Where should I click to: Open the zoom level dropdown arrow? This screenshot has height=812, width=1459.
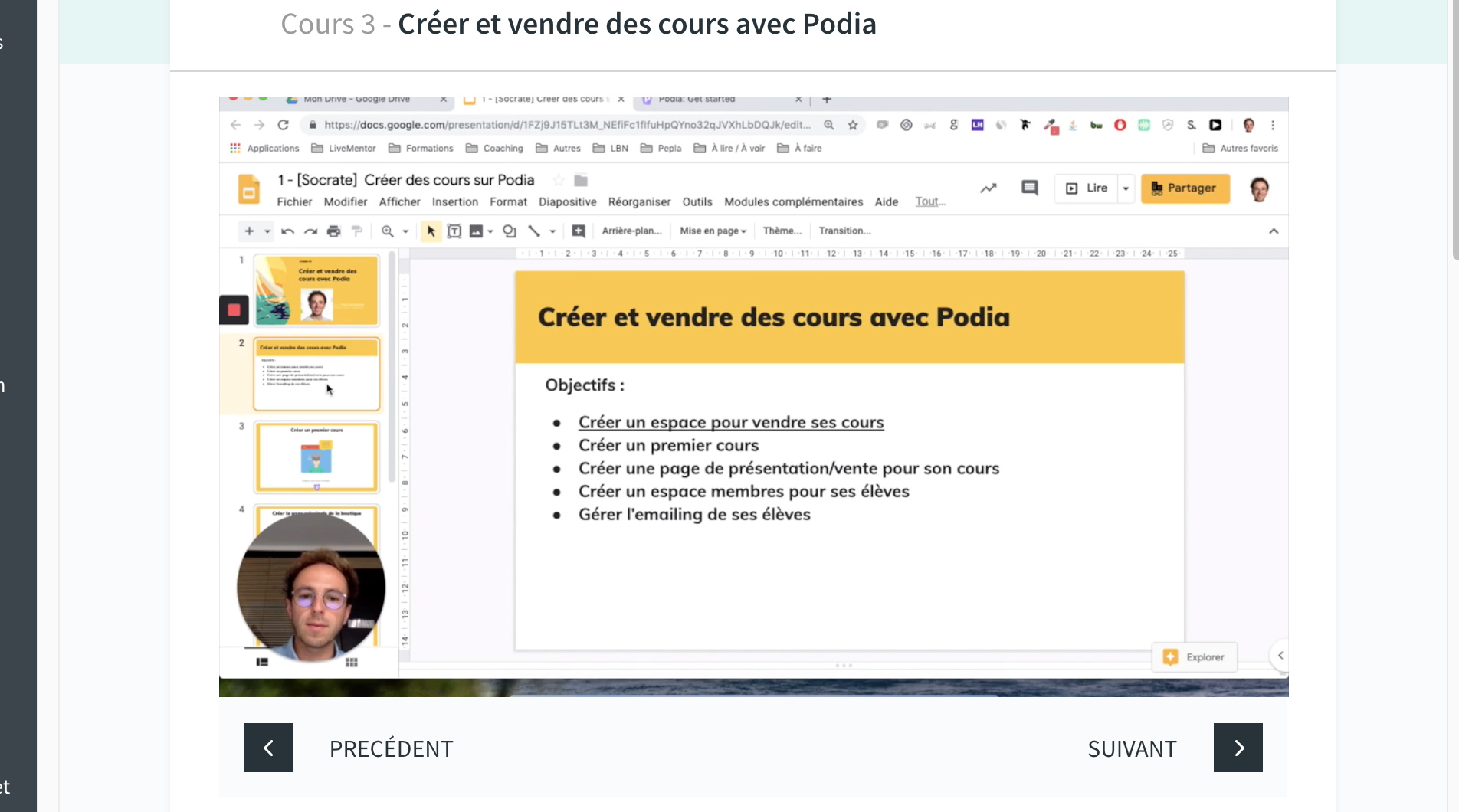pos(405,231)
